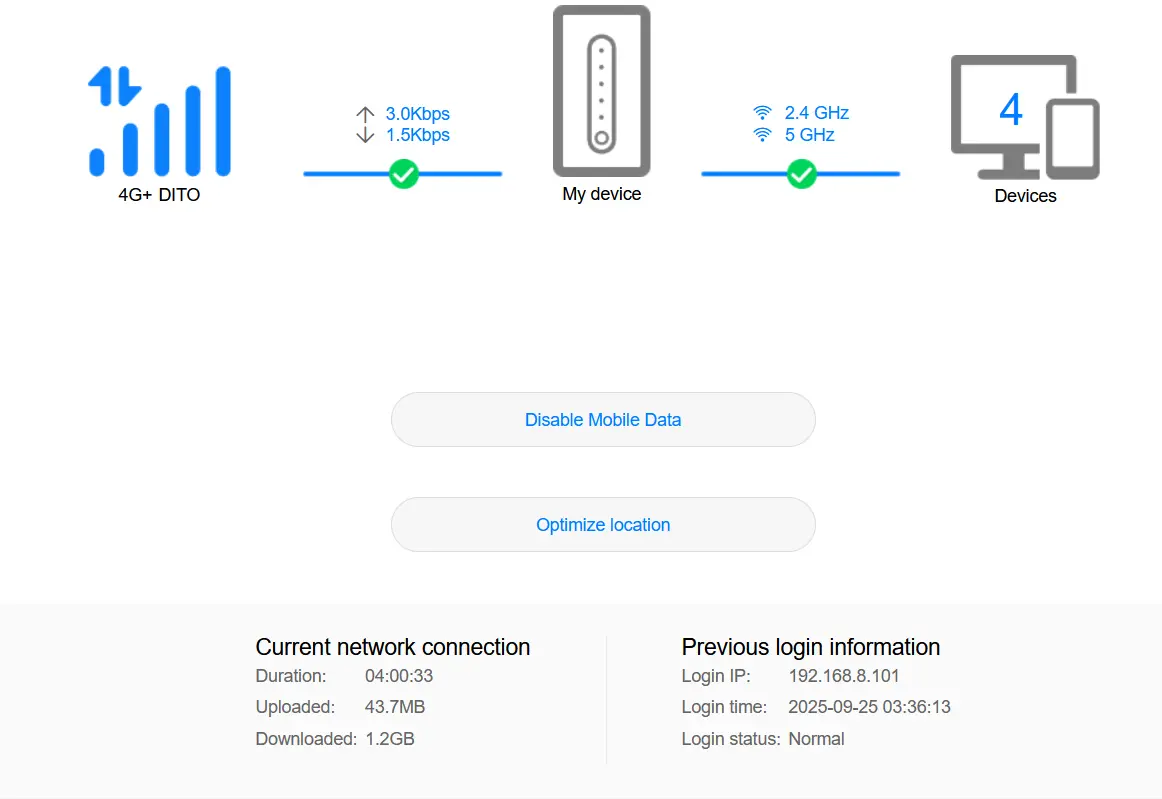Click the number 4 devices count

(x=1011, y=109)
